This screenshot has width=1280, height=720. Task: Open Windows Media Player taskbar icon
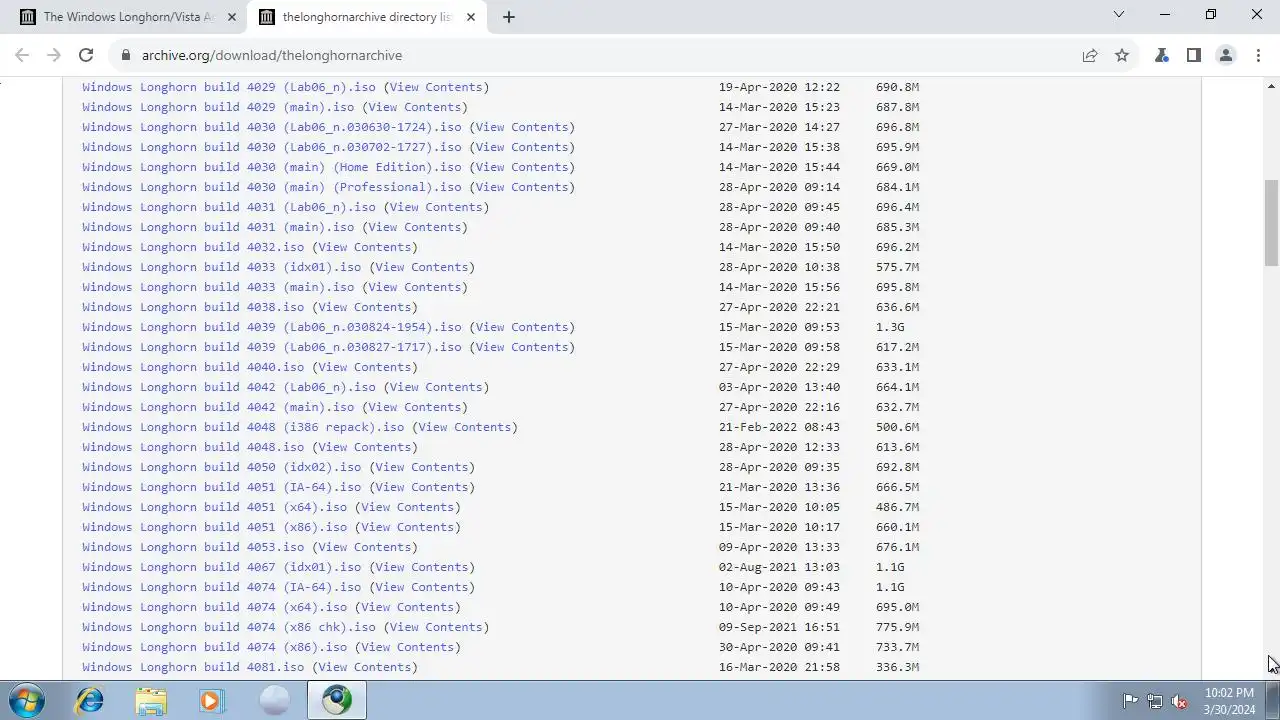pos(212,700)
